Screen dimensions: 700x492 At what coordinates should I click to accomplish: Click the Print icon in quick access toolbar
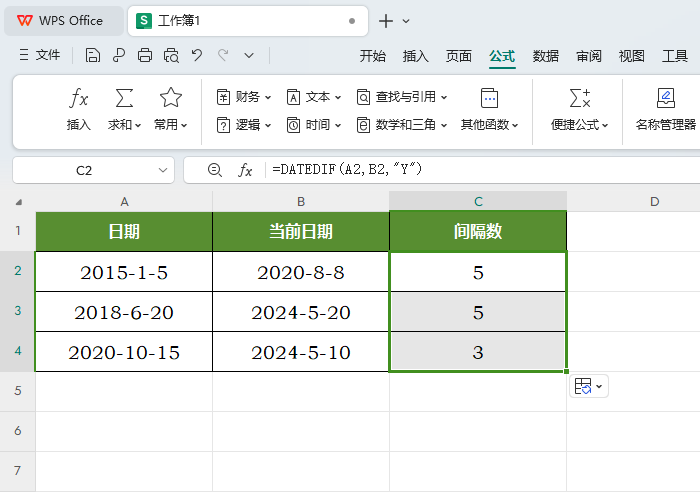click(145, 56)
